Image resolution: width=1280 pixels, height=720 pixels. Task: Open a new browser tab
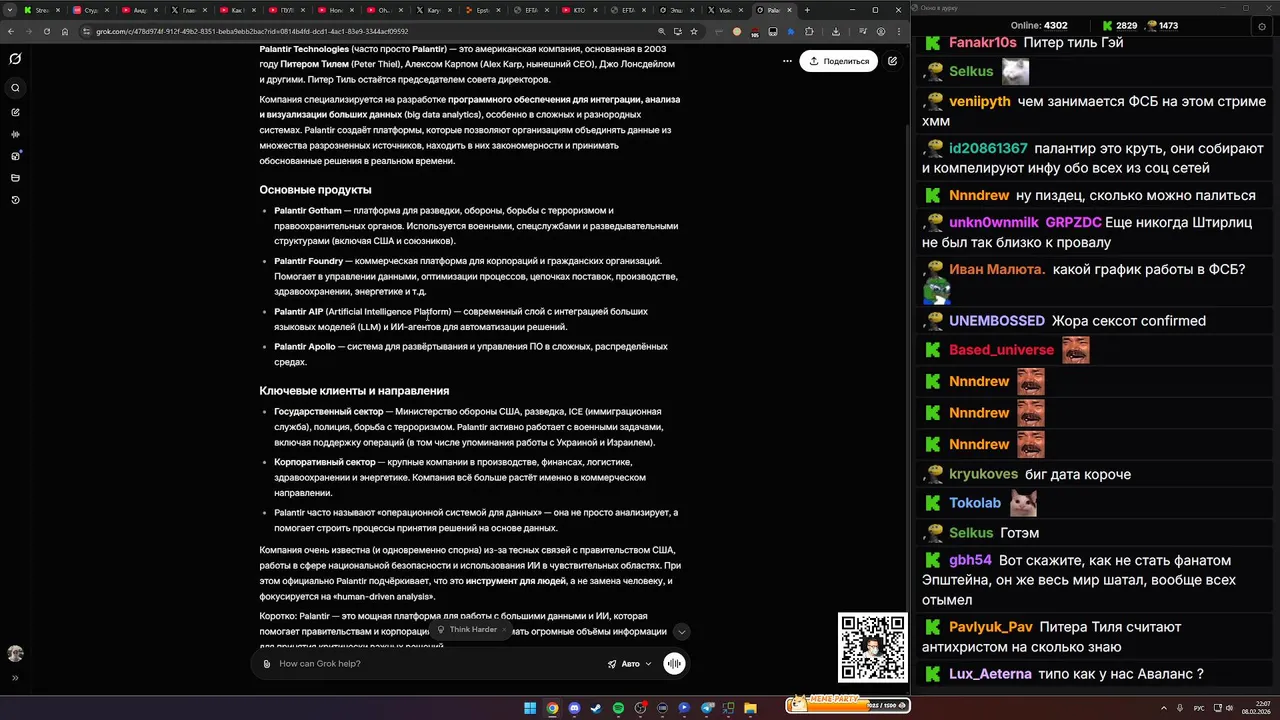coord(807,10)
